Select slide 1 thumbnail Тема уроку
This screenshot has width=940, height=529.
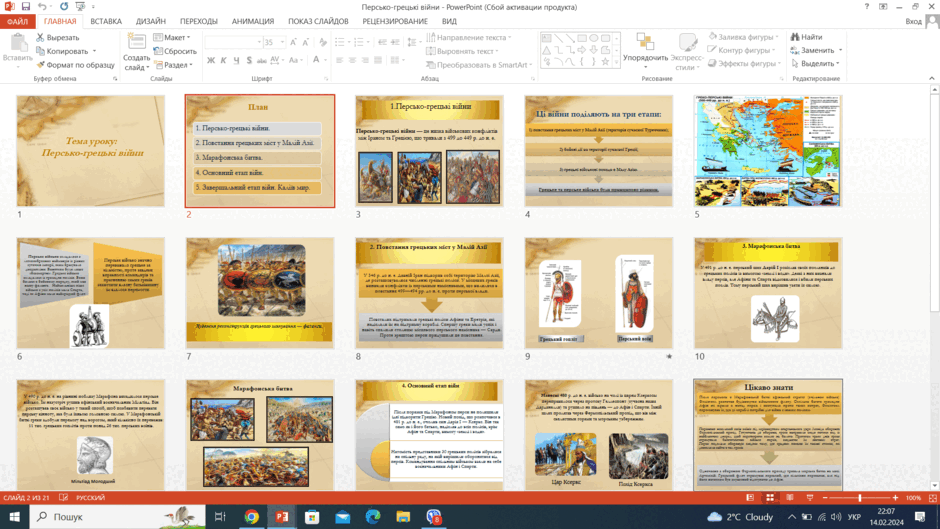[91, 151]
